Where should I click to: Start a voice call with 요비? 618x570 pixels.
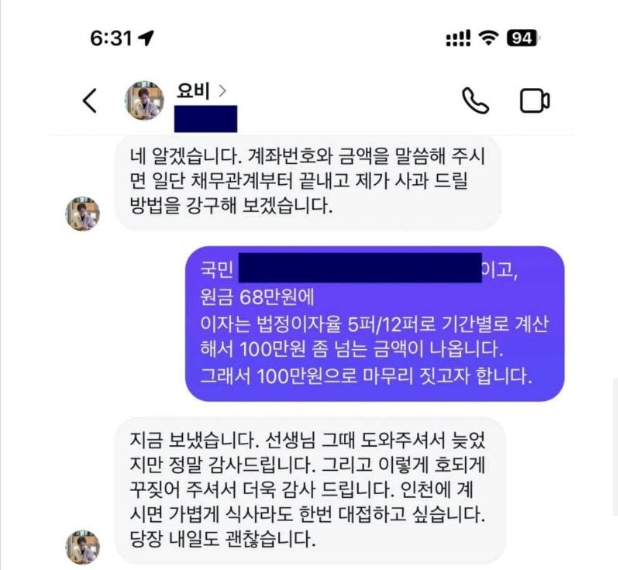tap(475, 101)
